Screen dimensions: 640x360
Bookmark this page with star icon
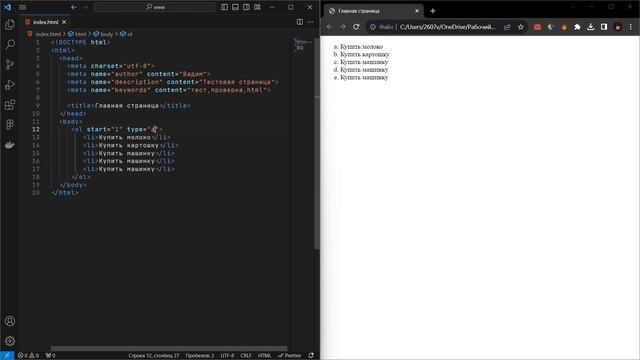tap(520, 27)
